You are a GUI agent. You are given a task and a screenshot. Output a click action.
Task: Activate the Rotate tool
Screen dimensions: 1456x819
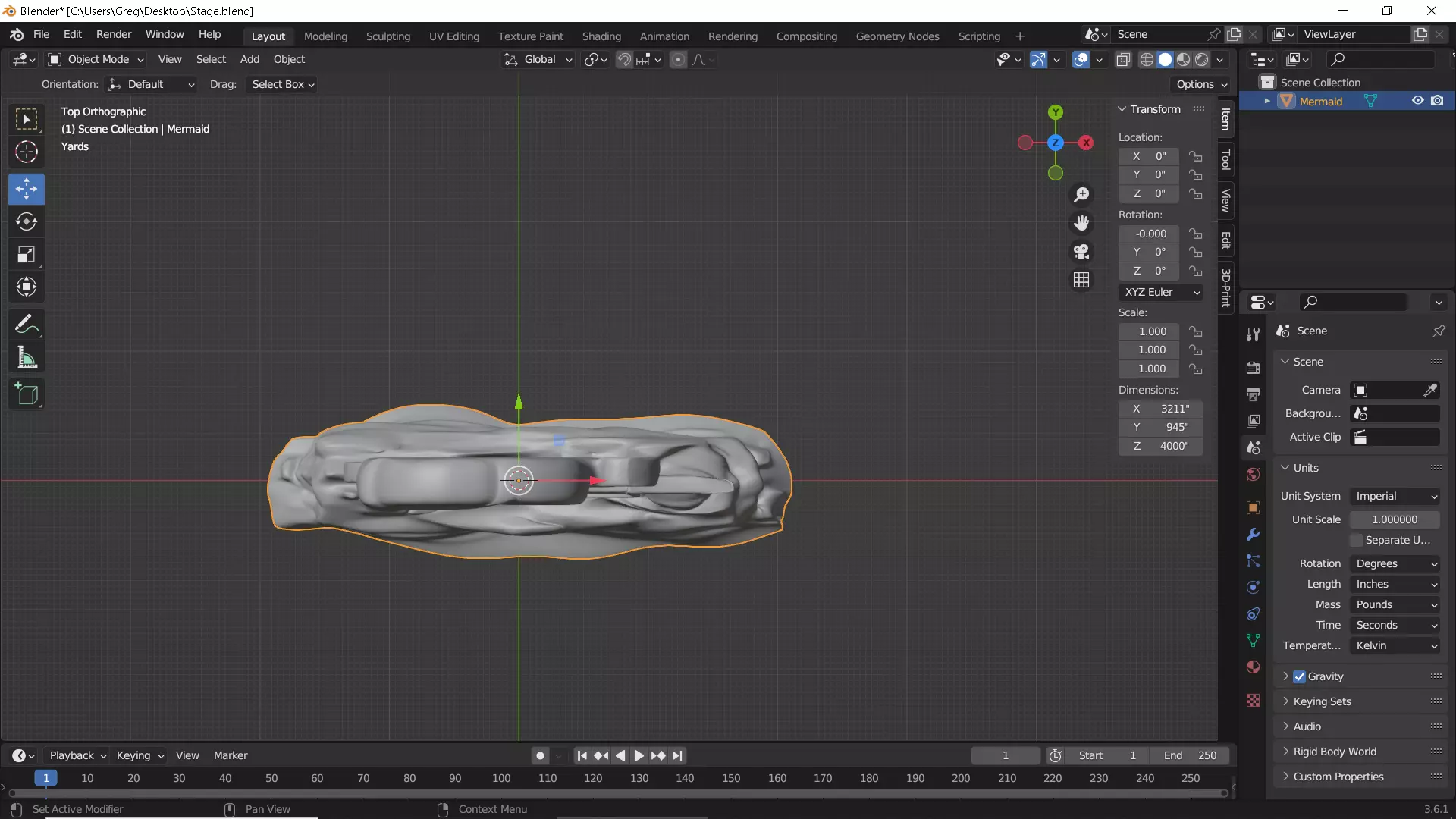(27, 221)
